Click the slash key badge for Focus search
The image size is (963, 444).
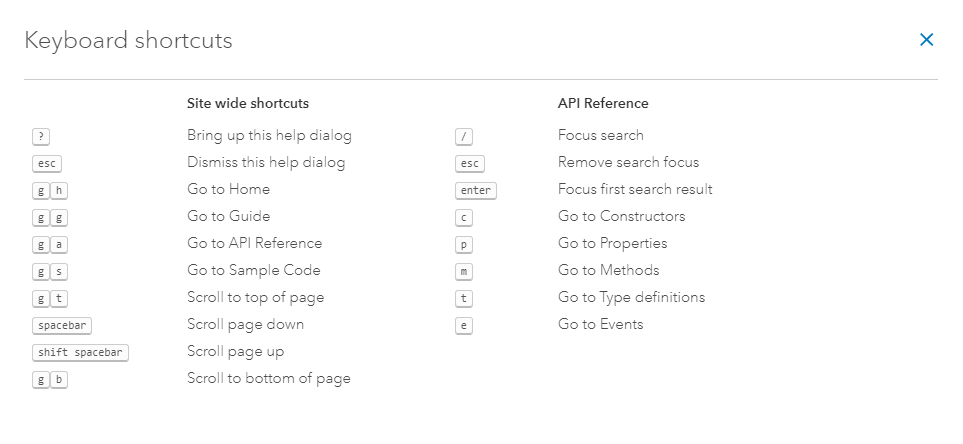coord(463,136)
